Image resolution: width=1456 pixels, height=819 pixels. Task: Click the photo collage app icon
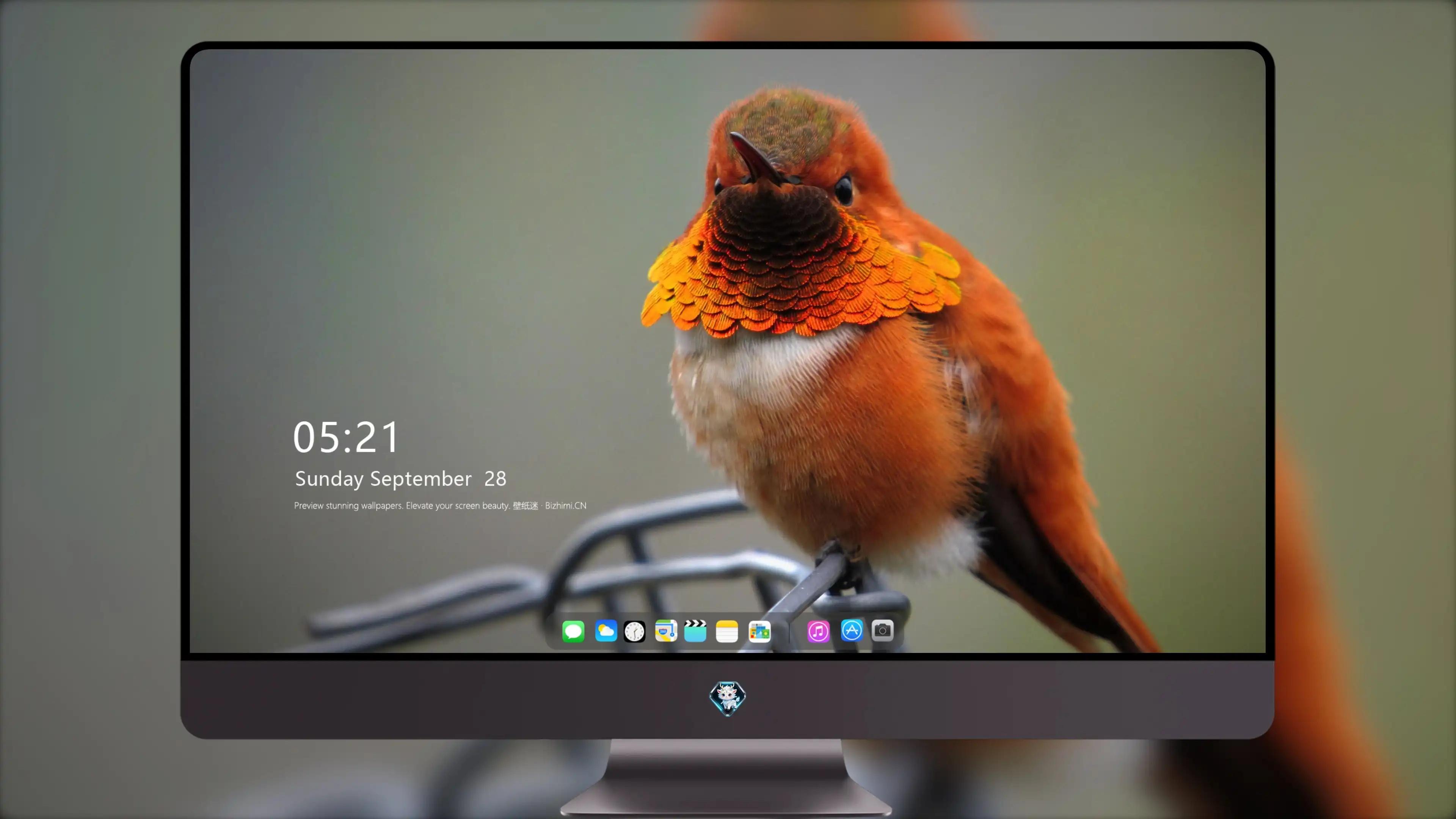point(759,631)
